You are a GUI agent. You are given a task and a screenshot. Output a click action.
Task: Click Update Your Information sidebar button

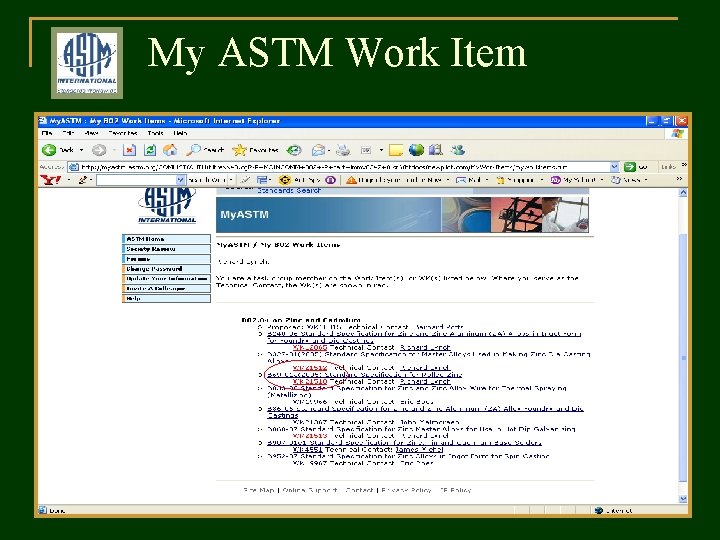pos(167,279)
